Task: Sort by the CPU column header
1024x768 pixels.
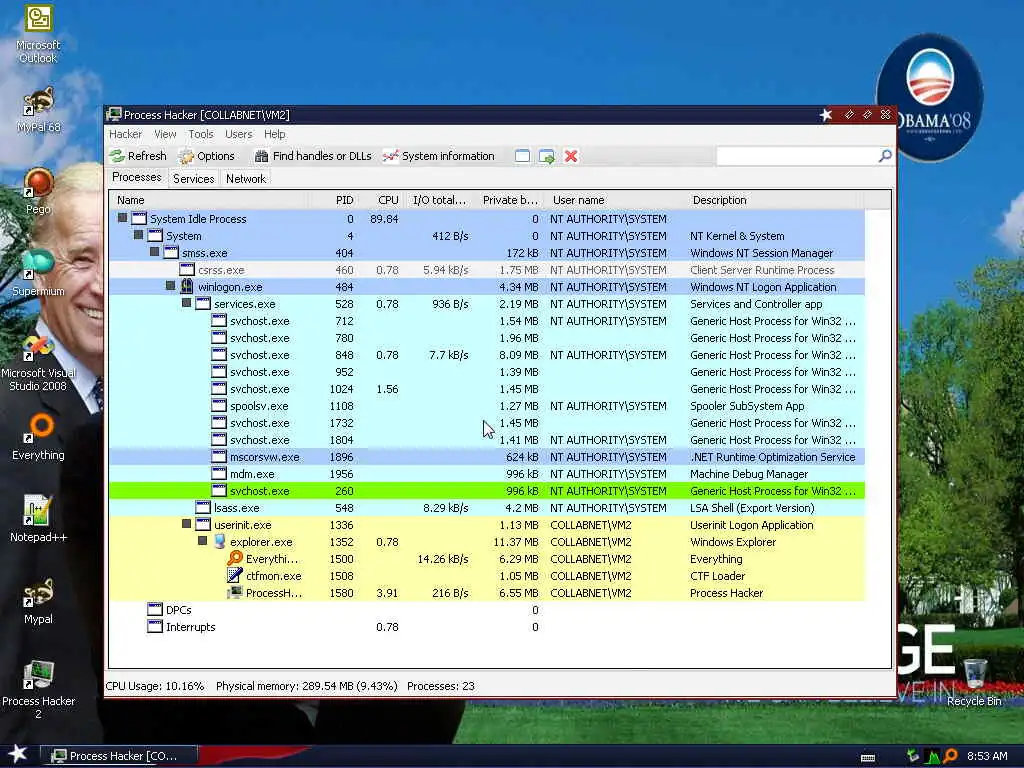Action: pyautogui.click(x=381, y=200)
